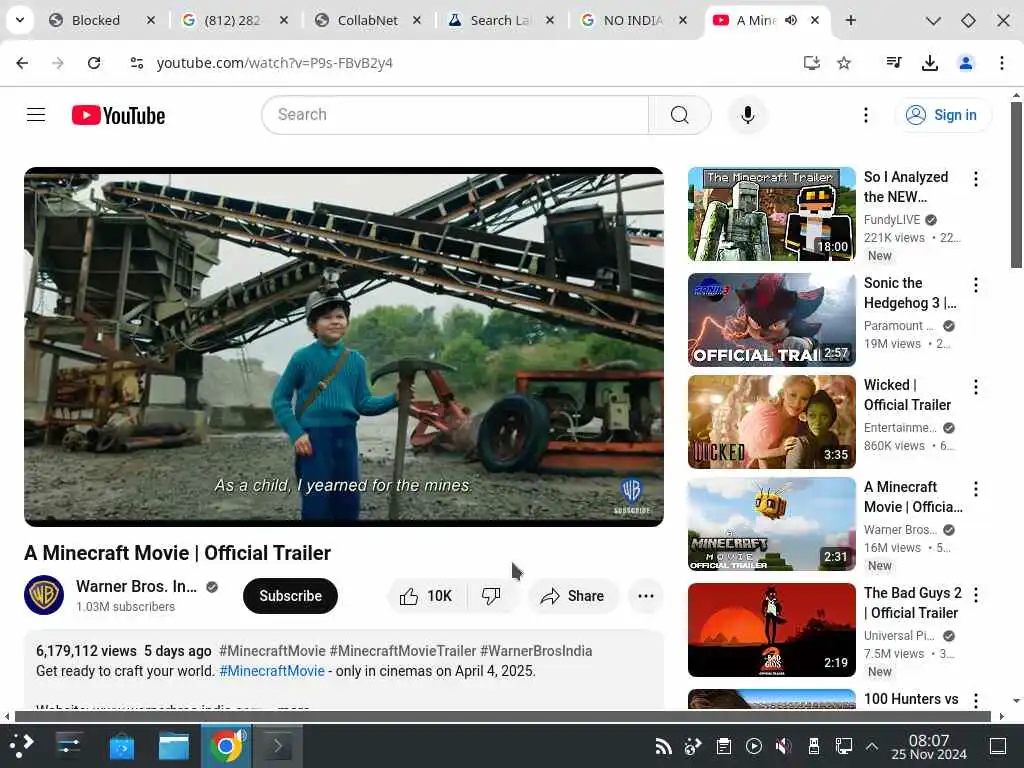Open YouTube settings three-dot menu
The height and width of the screenshot is (768, 1024).
click(865, 115)
